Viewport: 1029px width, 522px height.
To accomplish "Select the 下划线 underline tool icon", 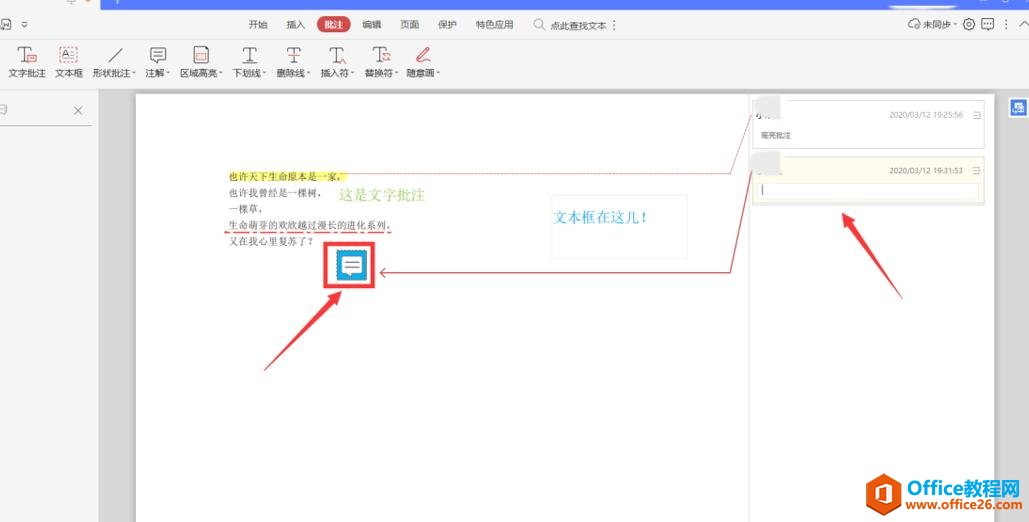I will [x=249, y=55].
